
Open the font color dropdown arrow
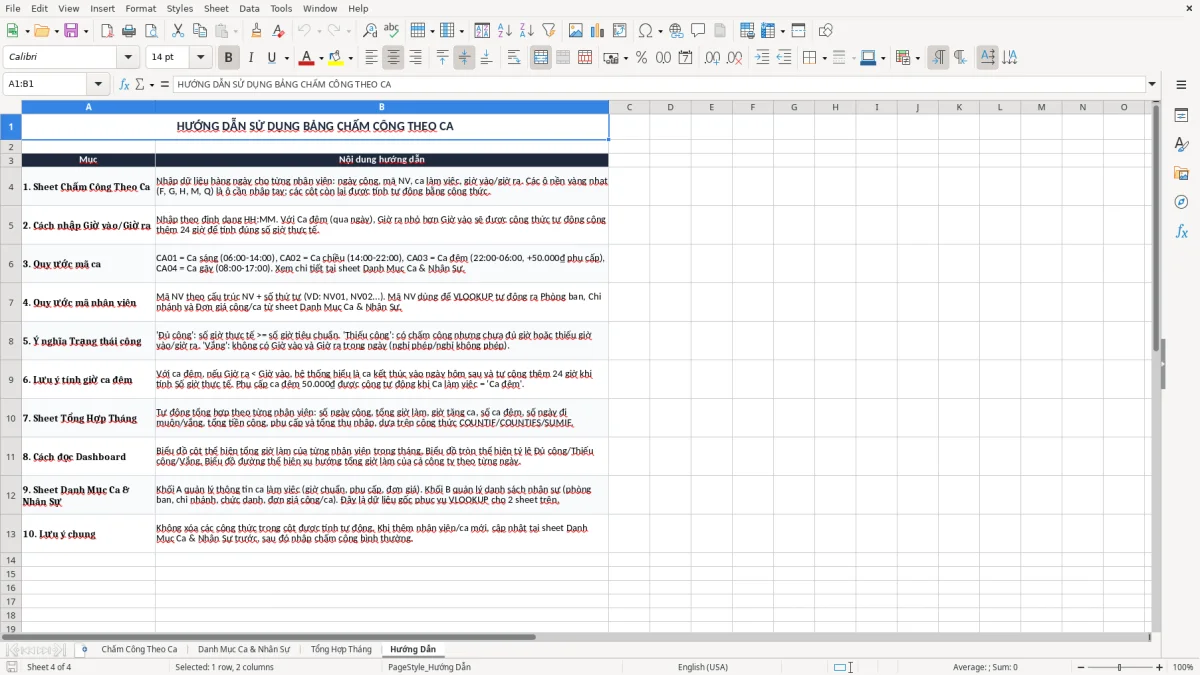coord(322,58)
